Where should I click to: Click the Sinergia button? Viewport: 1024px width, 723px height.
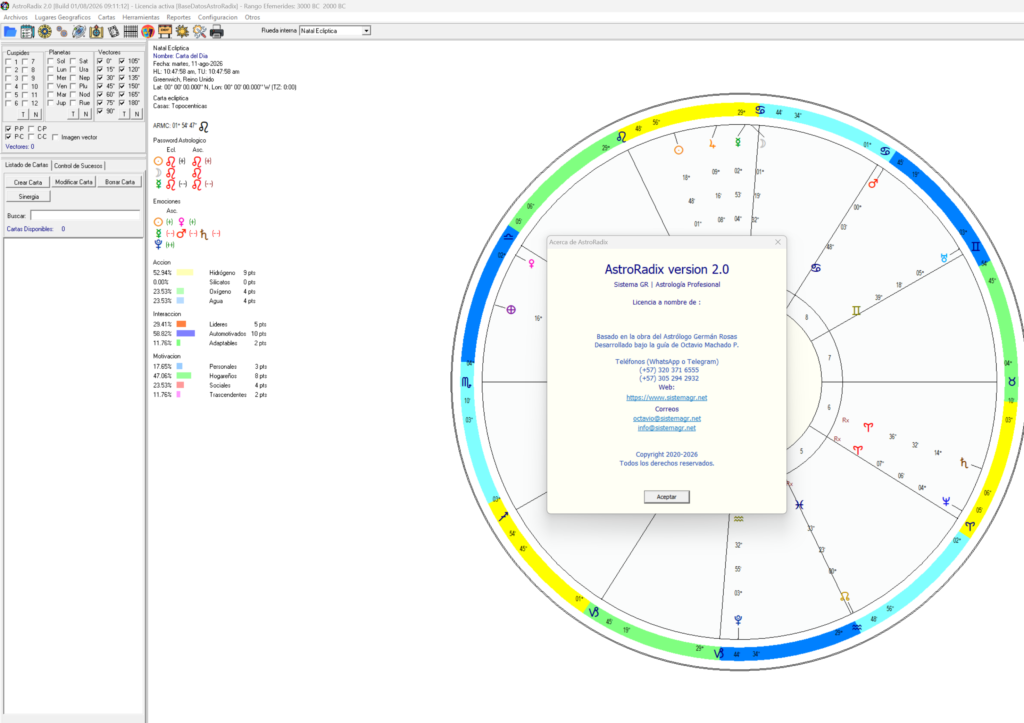28,197
